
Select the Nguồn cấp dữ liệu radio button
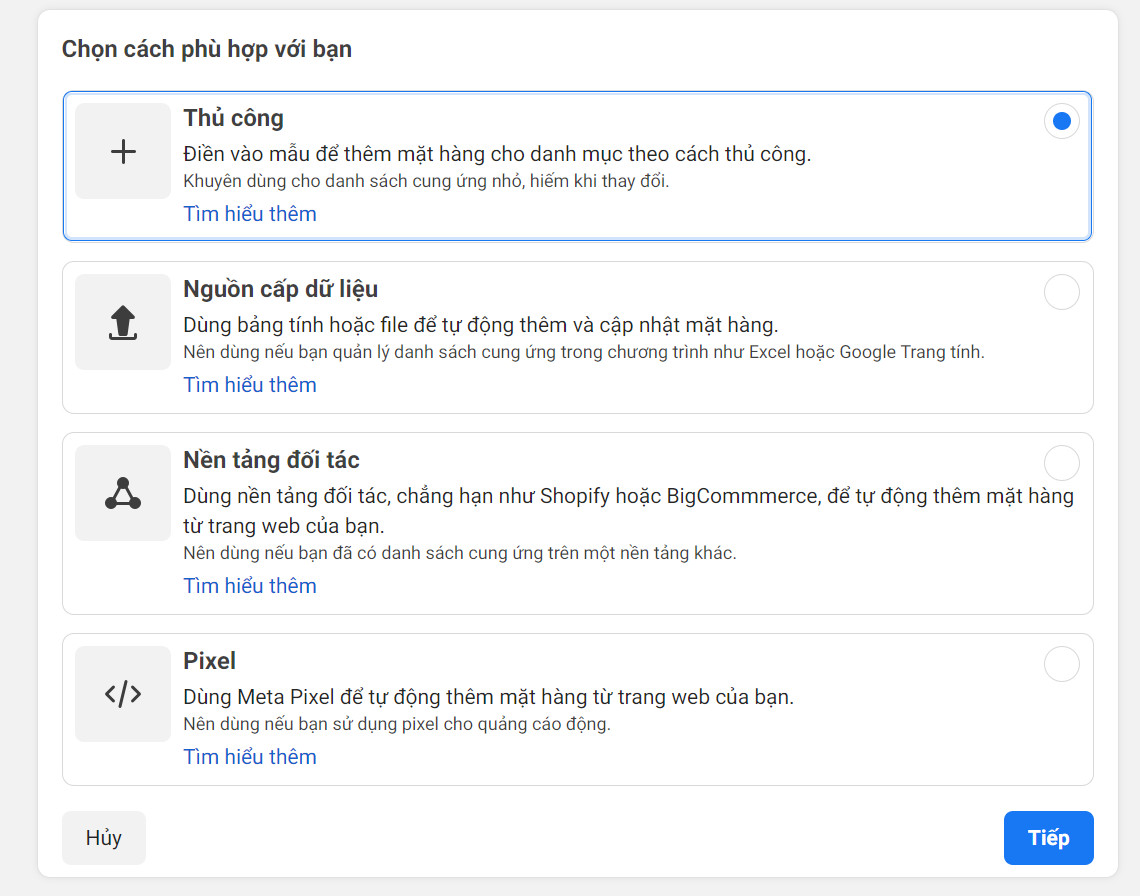(1061, 292)
